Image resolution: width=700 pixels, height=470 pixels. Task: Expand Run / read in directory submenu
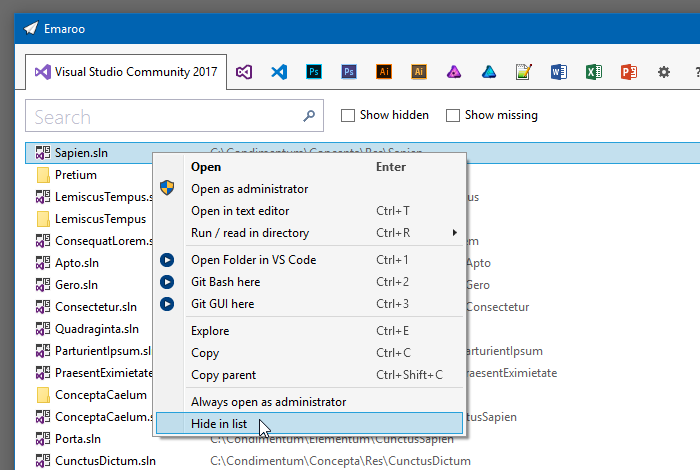pyautogui.click(x=309, y=233)
